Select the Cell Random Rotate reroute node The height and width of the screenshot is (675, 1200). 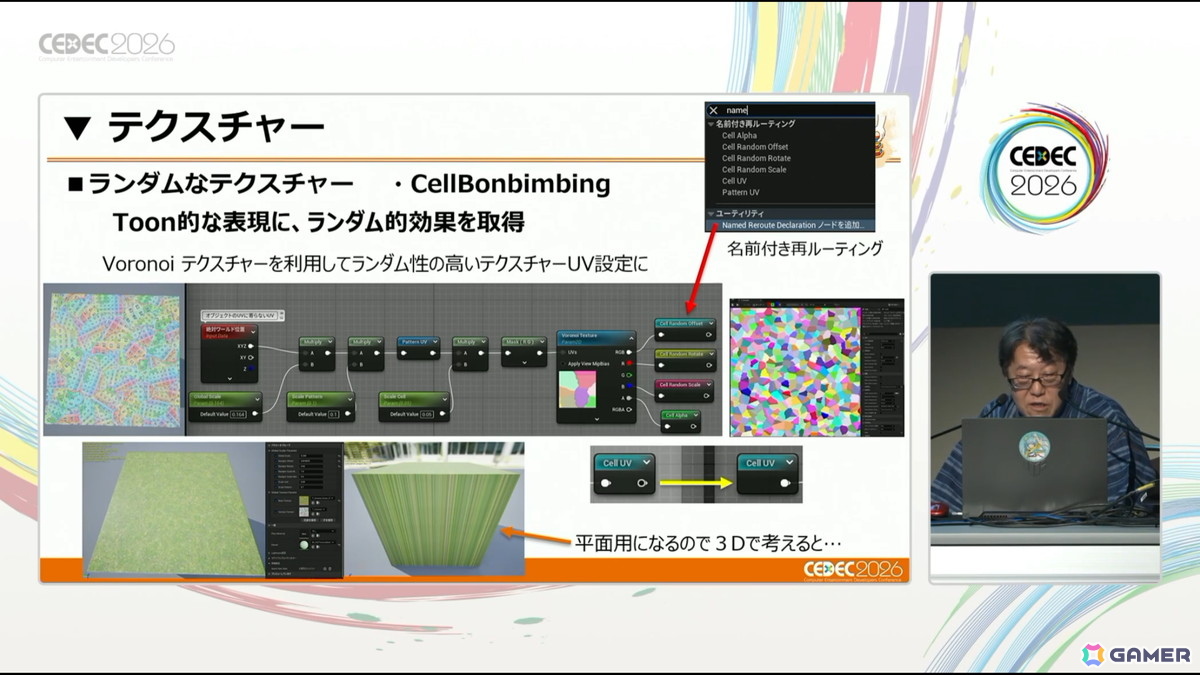[x=686, y=360]
